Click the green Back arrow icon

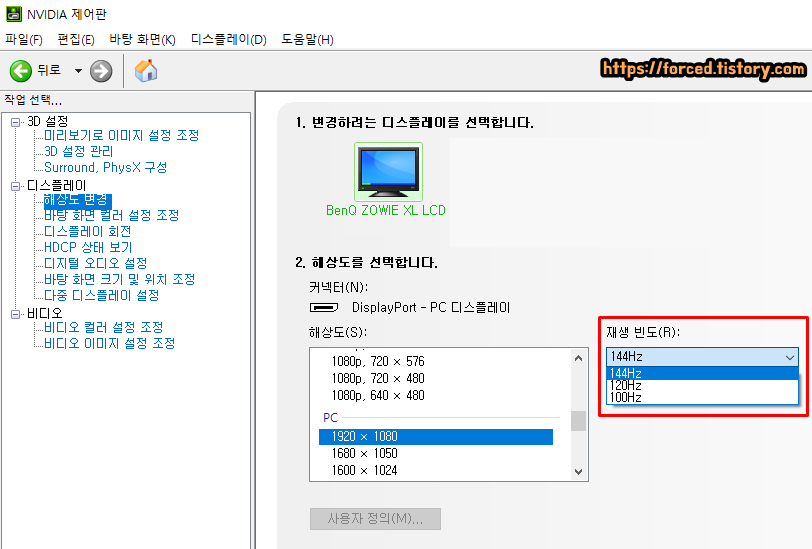[21, 71]
